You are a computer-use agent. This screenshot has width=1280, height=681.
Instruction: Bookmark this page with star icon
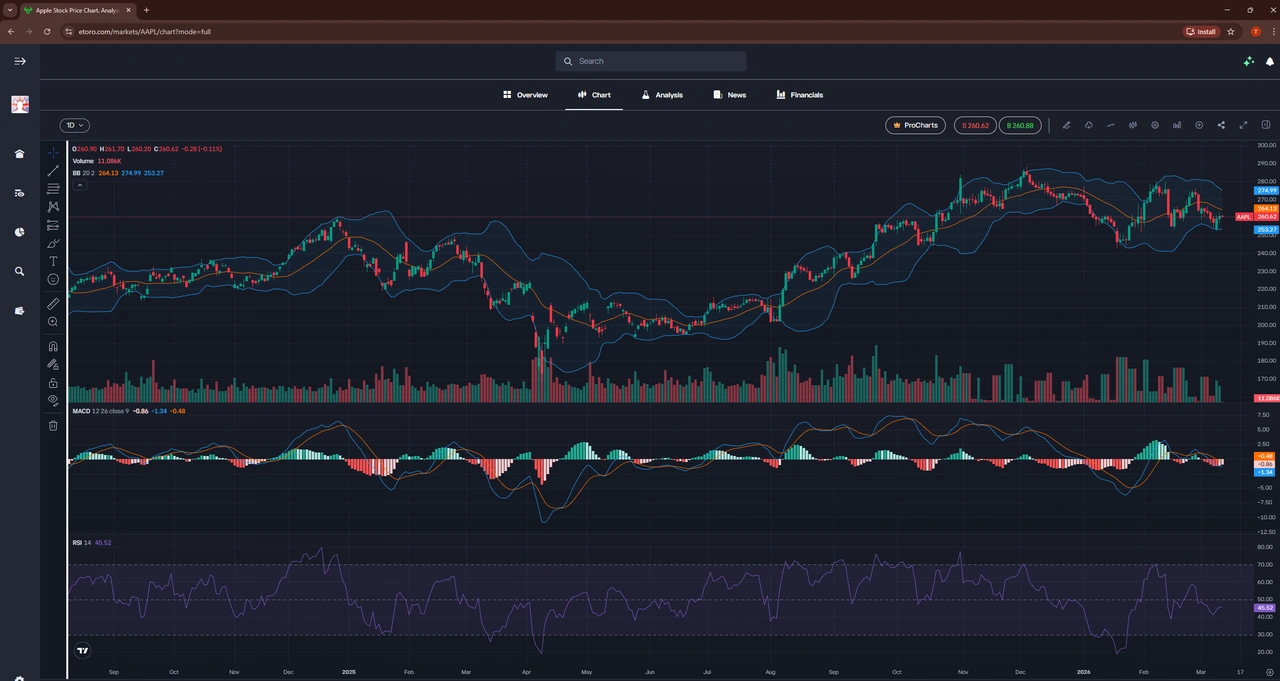click(1231, 31)
